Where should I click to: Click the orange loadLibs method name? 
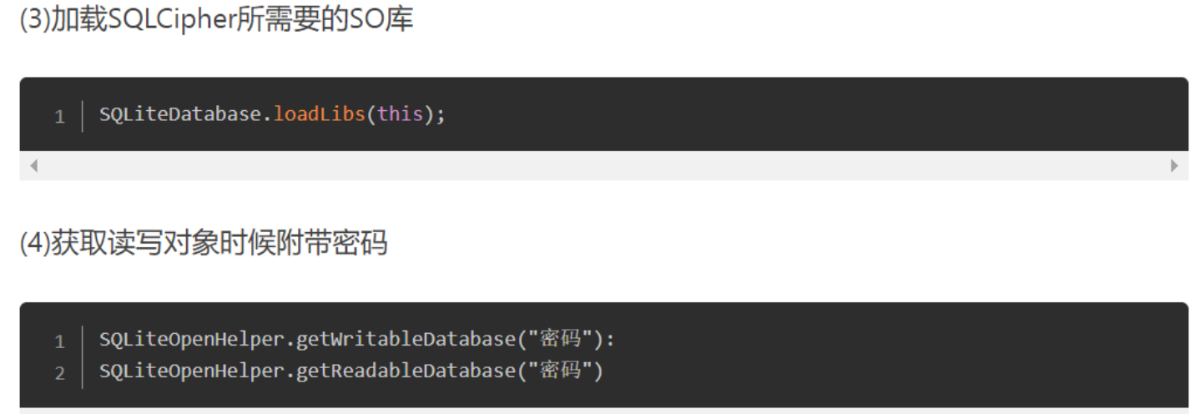click(319, 114)
